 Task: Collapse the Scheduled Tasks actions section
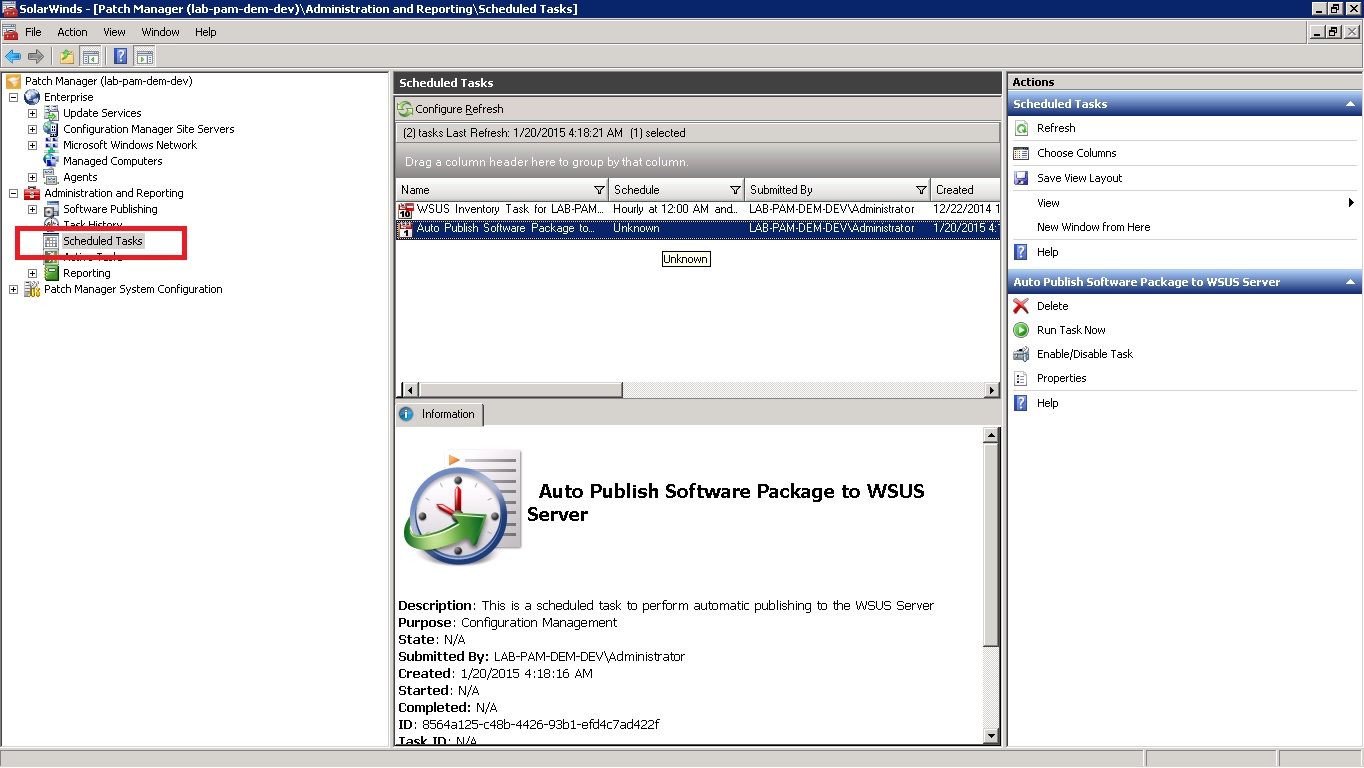click(x=1350, y=104)
